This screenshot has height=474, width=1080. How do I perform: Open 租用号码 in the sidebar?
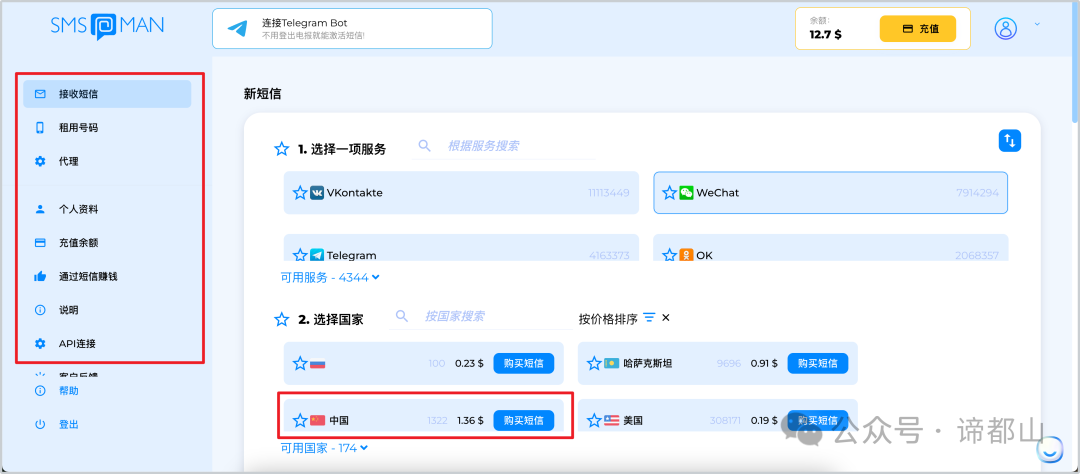78,128
